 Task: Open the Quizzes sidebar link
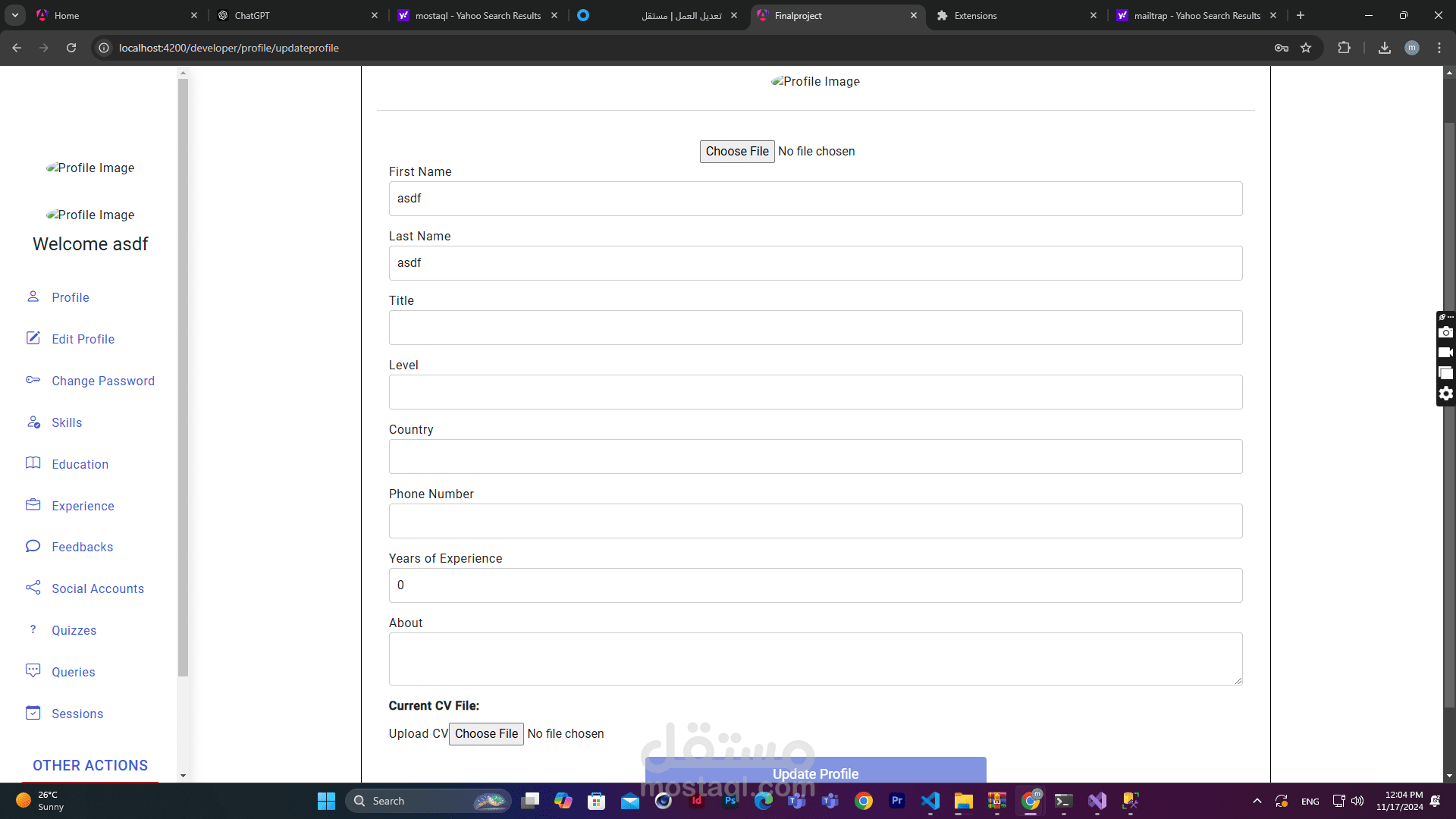point(74,630)
